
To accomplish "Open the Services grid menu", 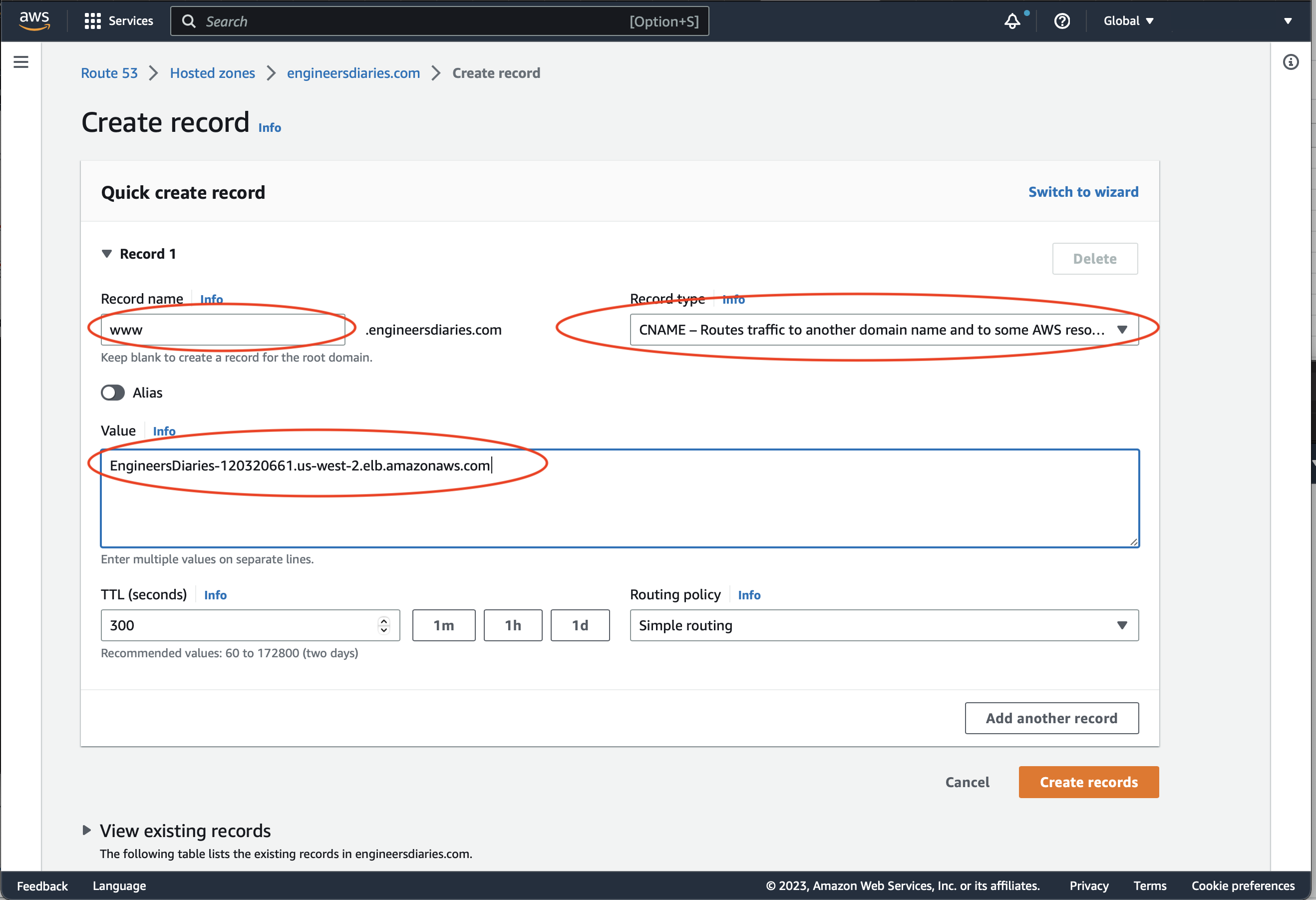I will pyautogui.click(x=92, y=21).
